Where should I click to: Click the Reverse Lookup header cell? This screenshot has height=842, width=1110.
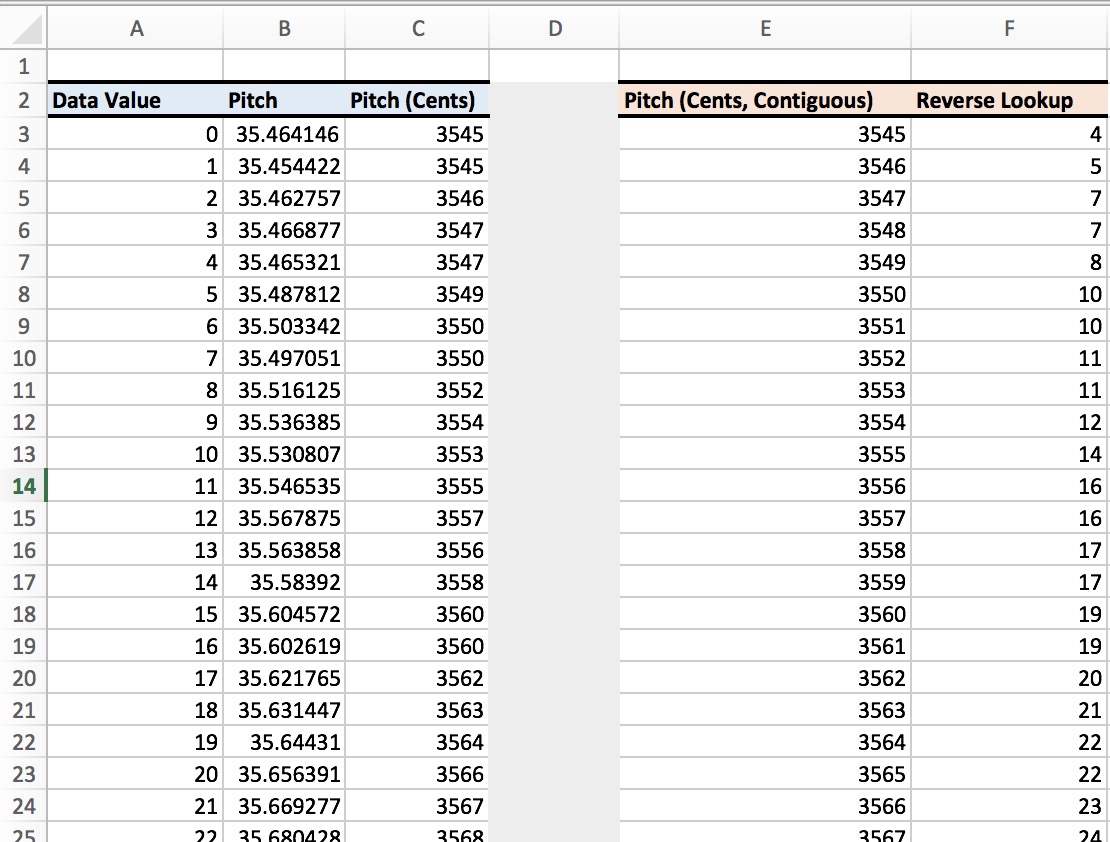click(x=1007, y=100)
